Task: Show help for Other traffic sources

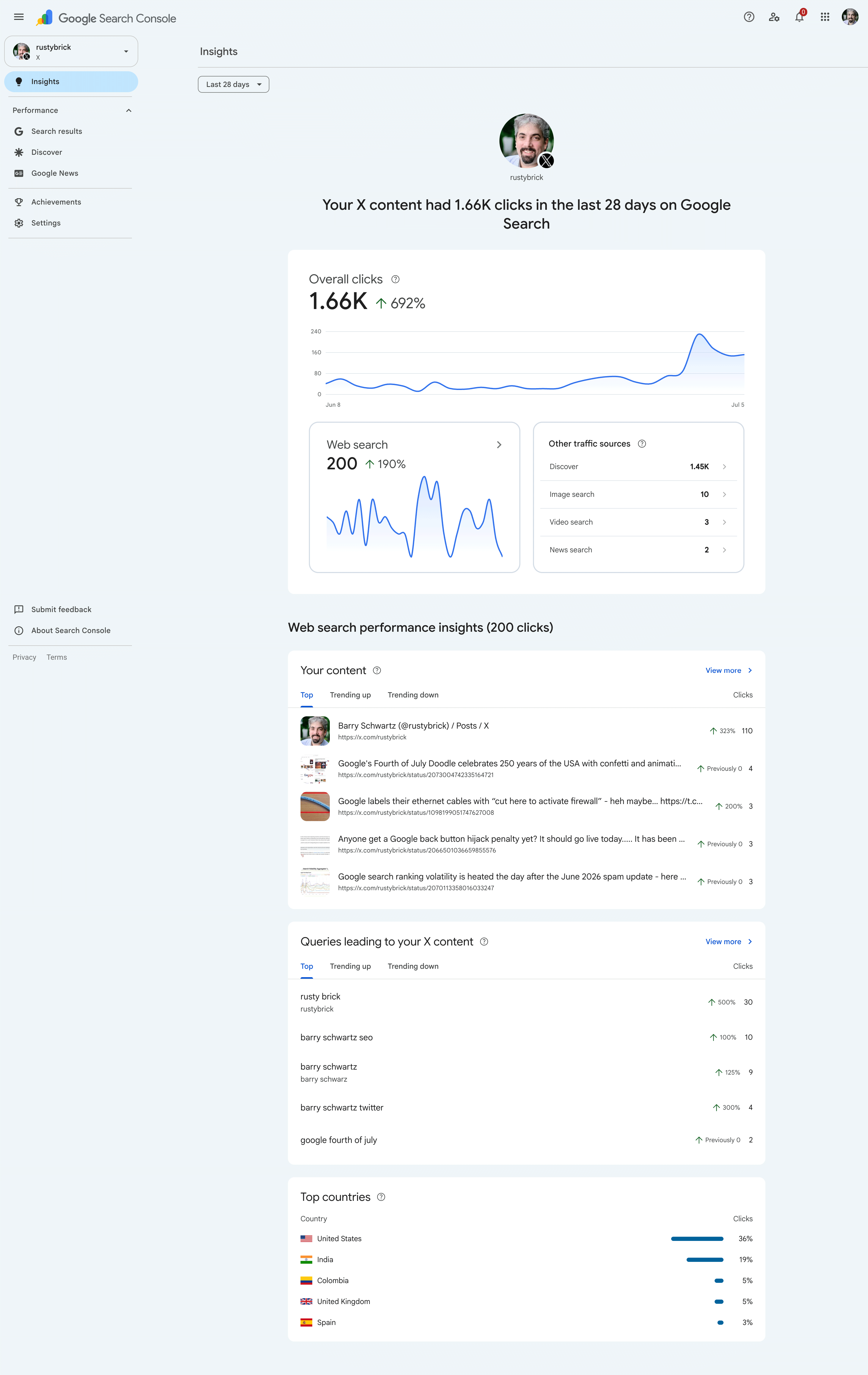Action: [642, 444]
